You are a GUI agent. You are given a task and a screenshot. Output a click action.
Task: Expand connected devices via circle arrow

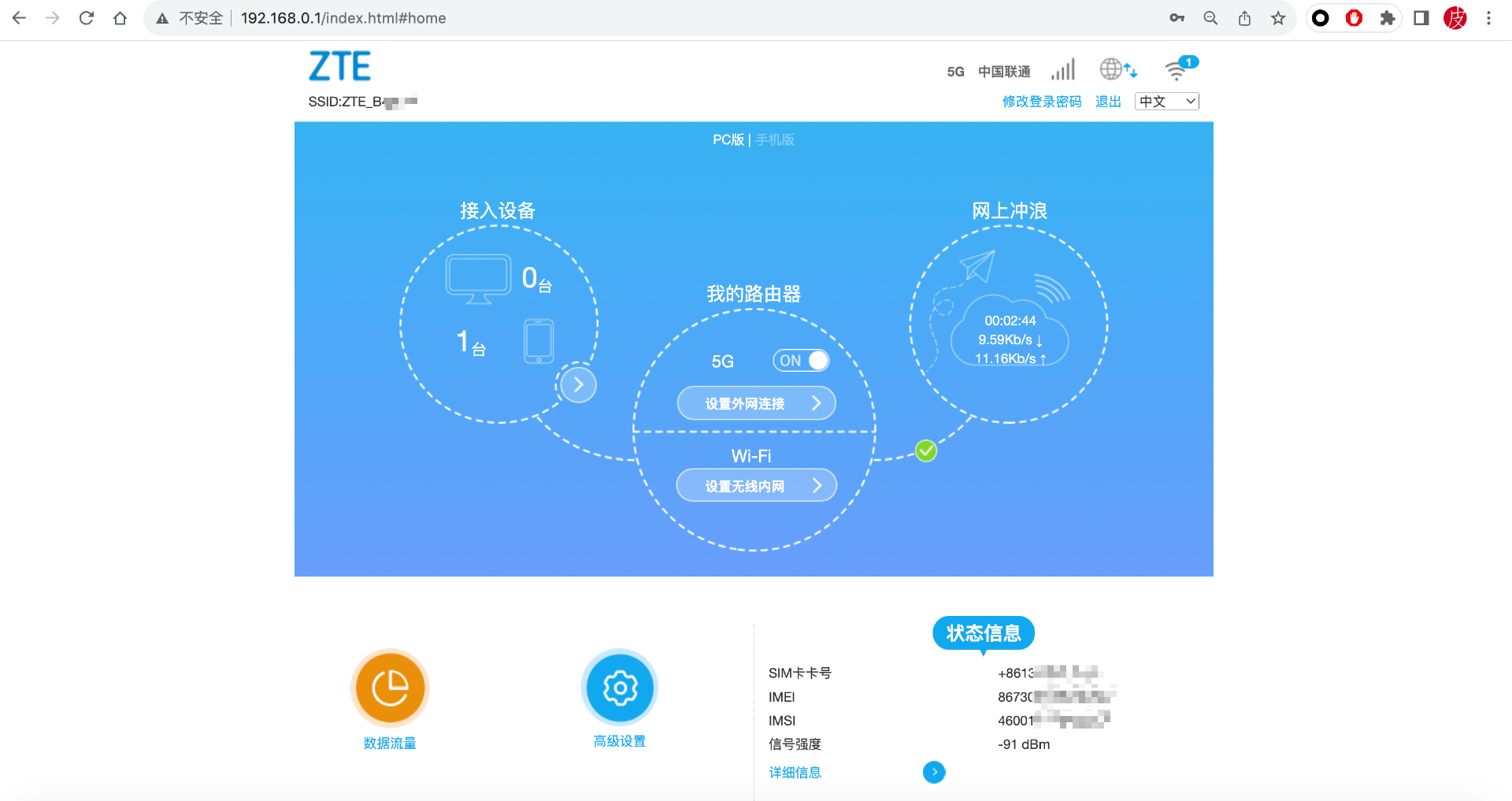(x=577, y=384)
